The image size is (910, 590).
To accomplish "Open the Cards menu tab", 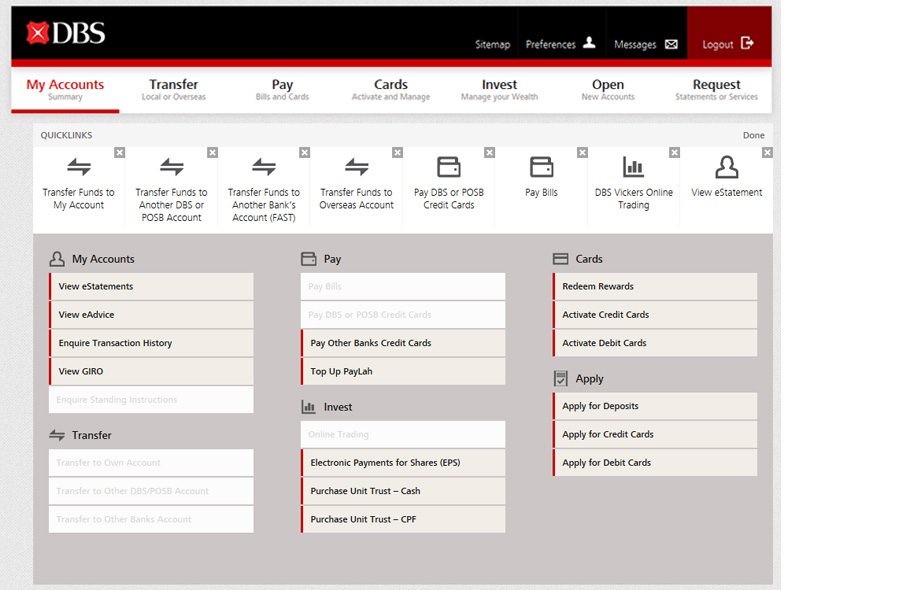I will (391, 90).
